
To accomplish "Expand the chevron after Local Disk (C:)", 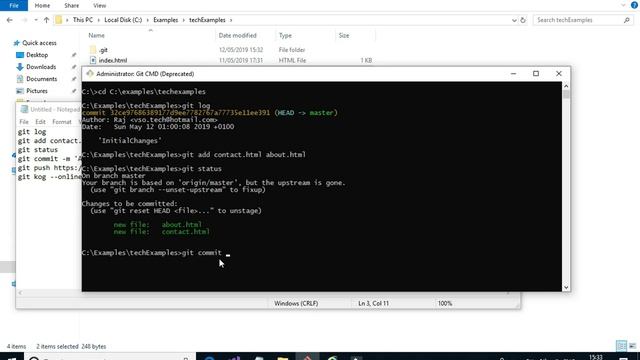I will (x=147, y=20).
